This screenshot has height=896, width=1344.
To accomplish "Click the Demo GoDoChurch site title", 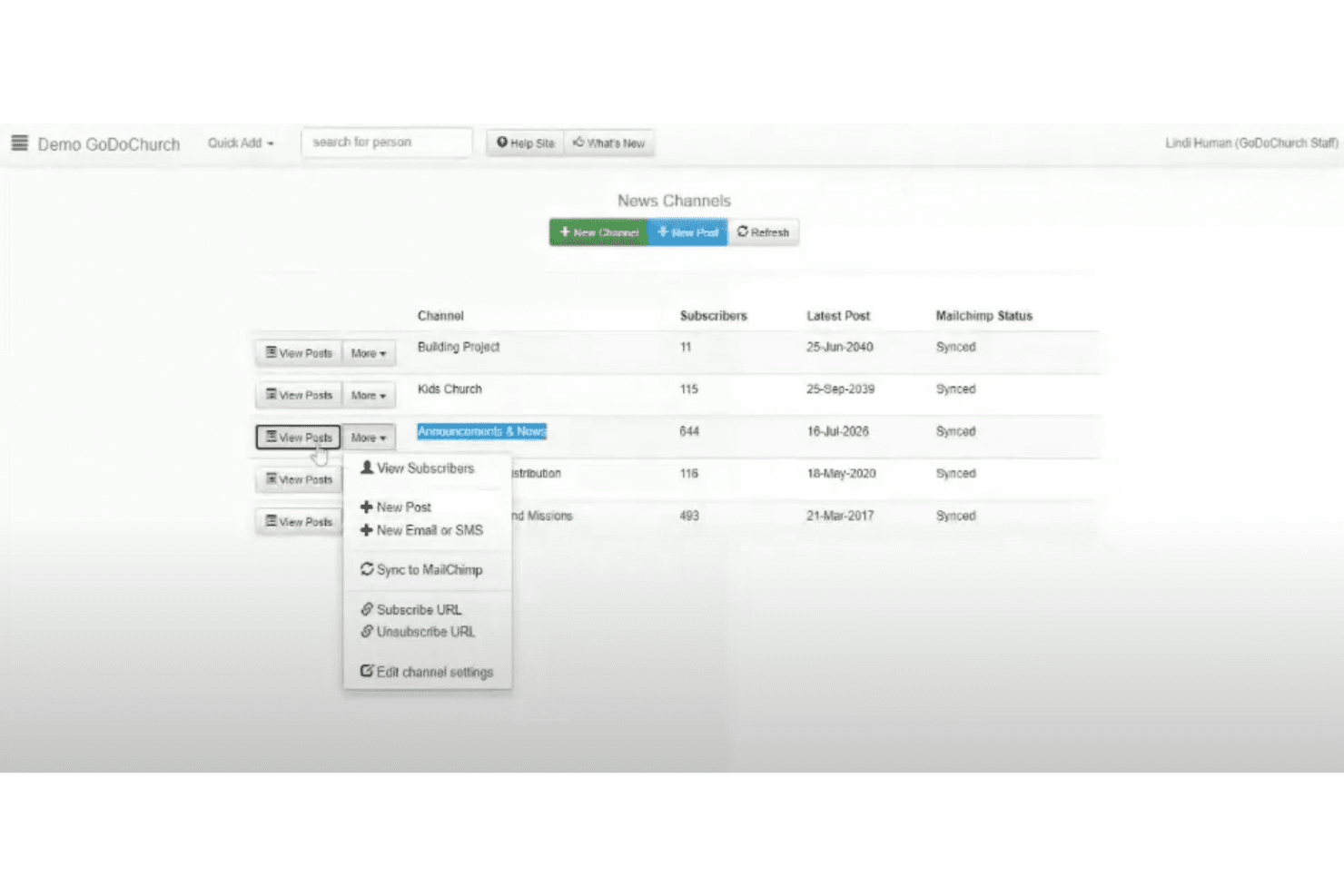I will coord(109,144).
